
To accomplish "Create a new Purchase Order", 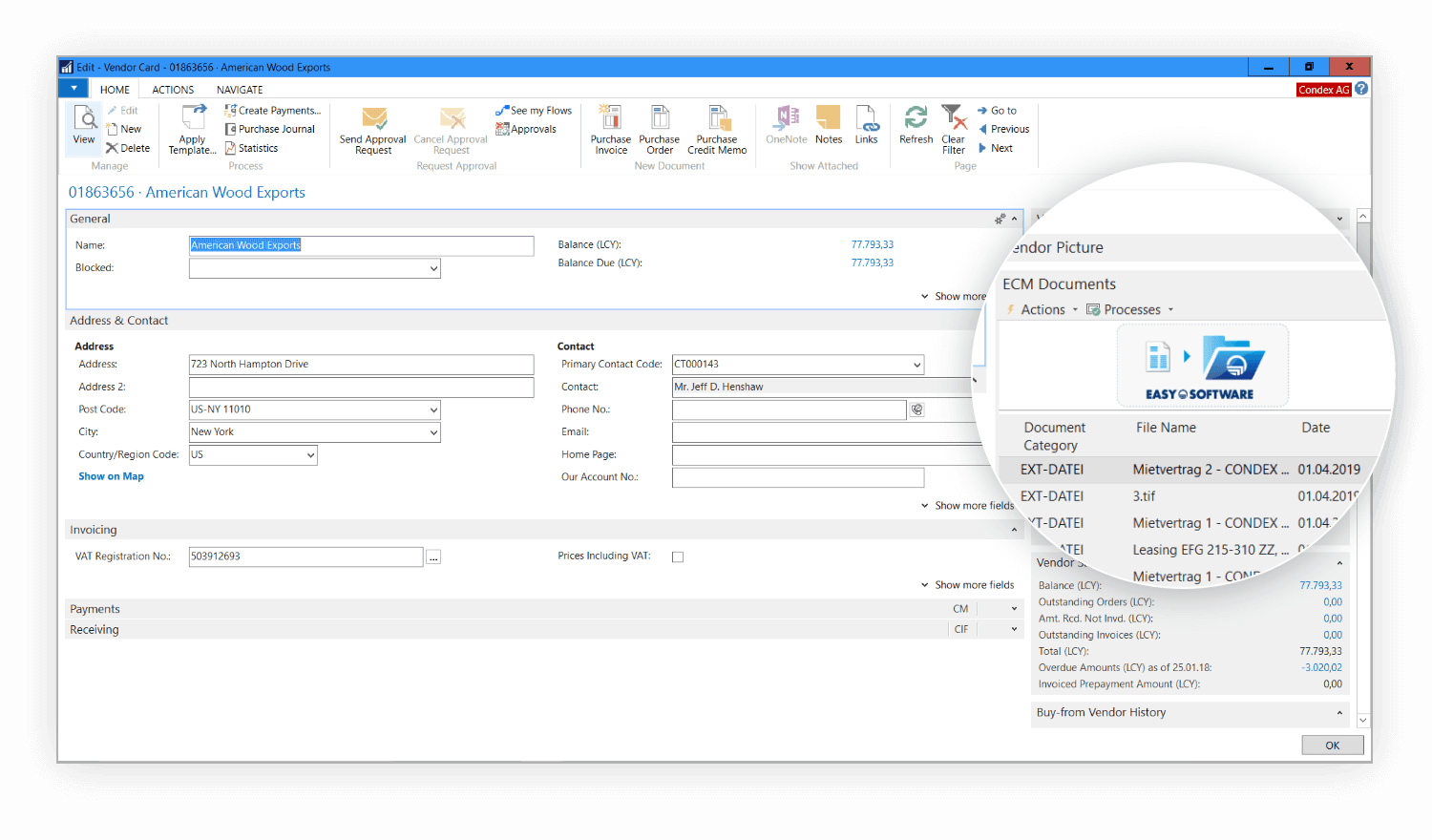I will click(660, 131).
